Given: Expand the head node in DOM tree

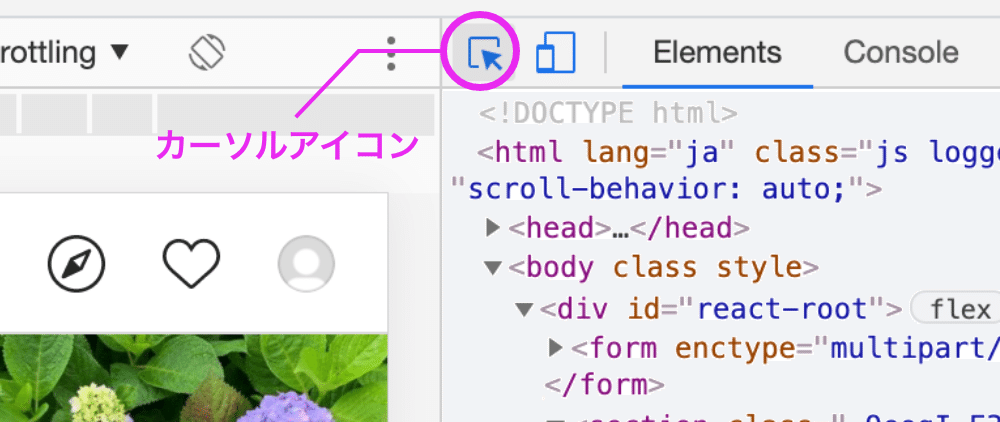Looking at the screenshot, I should pos(493,227).
